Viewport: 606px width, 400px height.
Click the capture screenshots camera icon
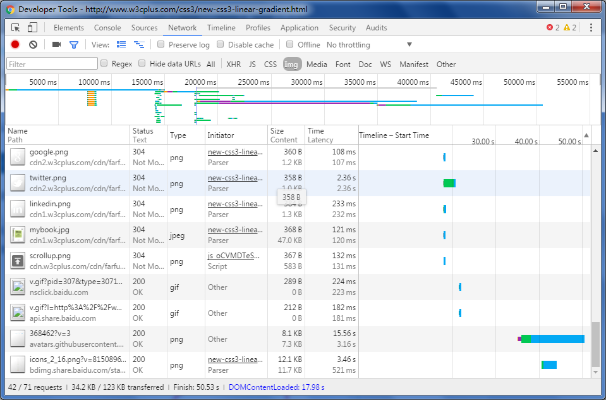click(x=56, y=45)
